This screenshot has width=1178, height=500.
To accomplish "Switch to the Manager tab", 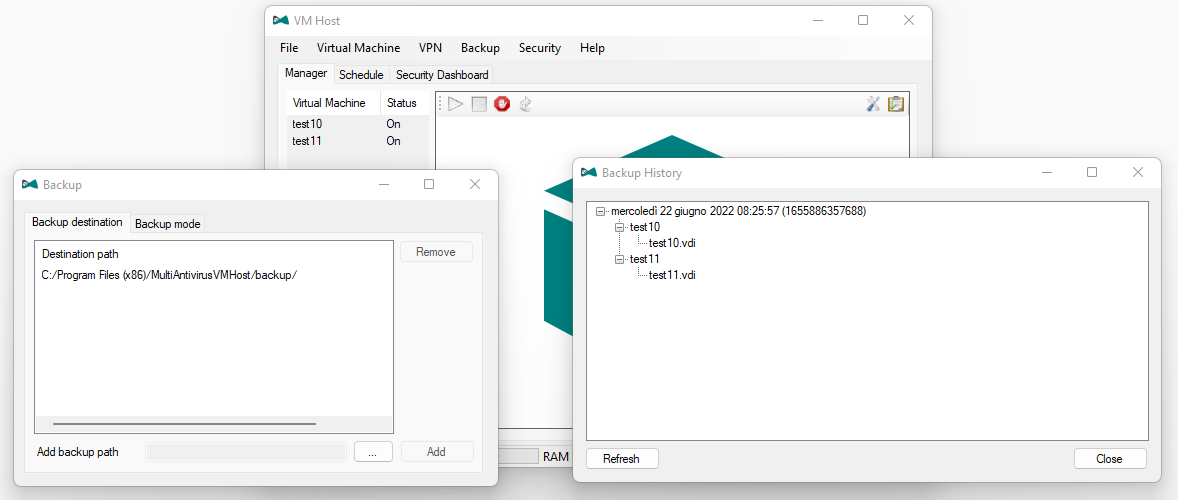I will click(x=306, y=74).
